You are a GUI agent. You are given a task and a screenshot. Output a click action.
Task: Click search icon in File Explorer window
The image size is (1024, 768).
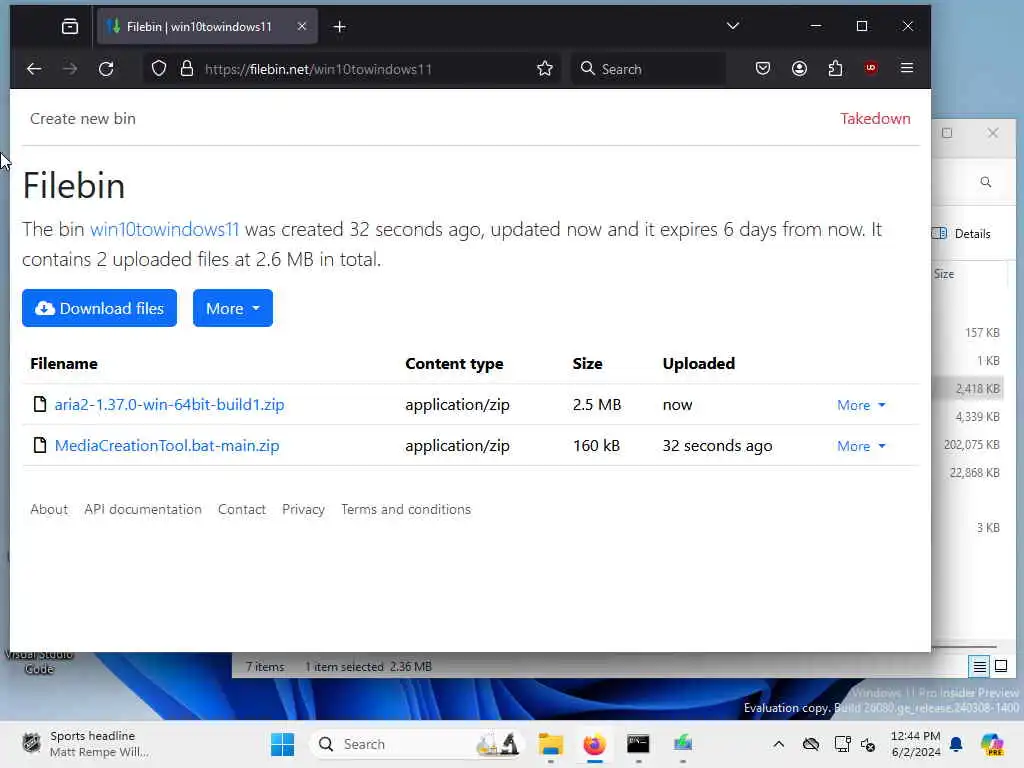click(985, 182)
